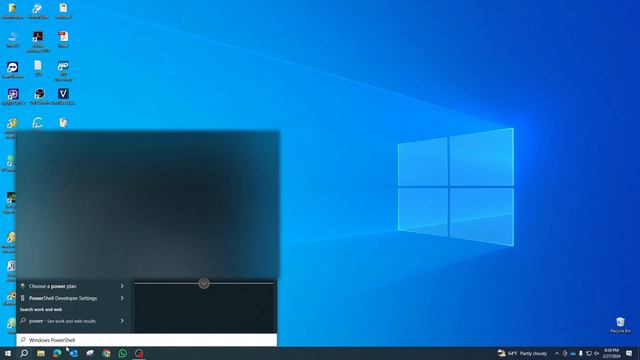Select the OBS Studio desktop shortcut
The image size is (640, 360).
pyautogui.click(x=40, y=97)
